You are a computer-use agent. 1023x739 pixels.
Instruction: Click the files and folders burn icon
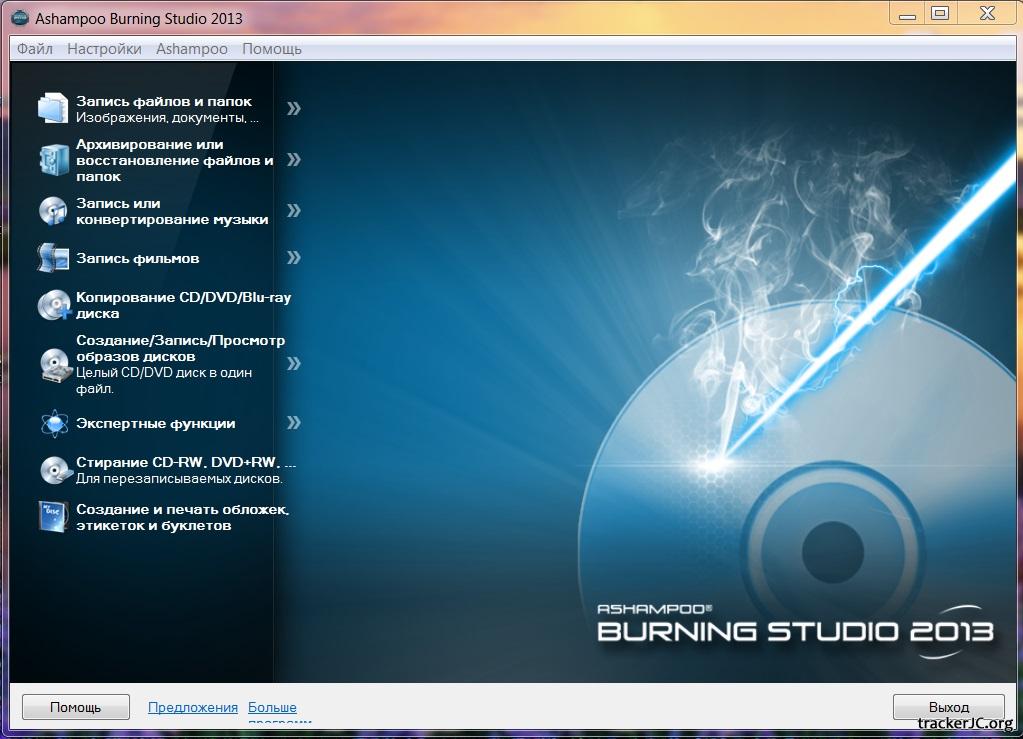pyautogui.click(x=52, y=108)
